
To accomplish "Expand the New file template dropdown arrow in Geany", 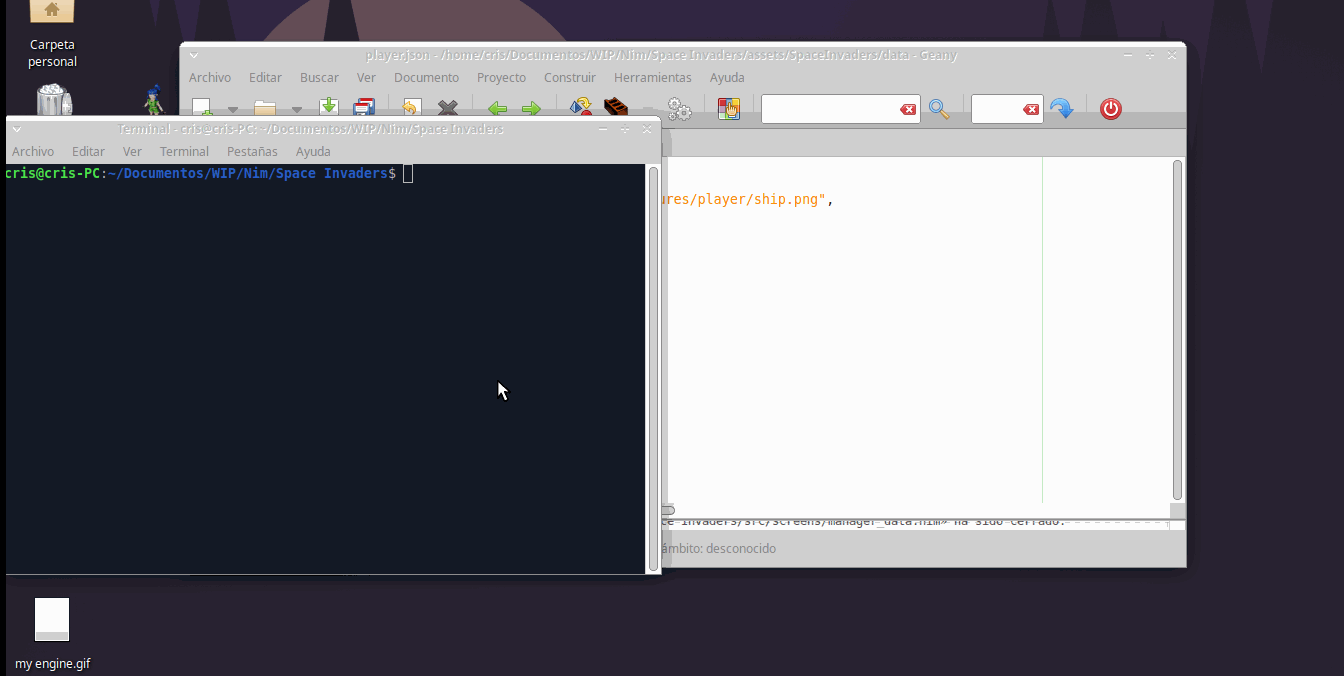I will point(233,109).
